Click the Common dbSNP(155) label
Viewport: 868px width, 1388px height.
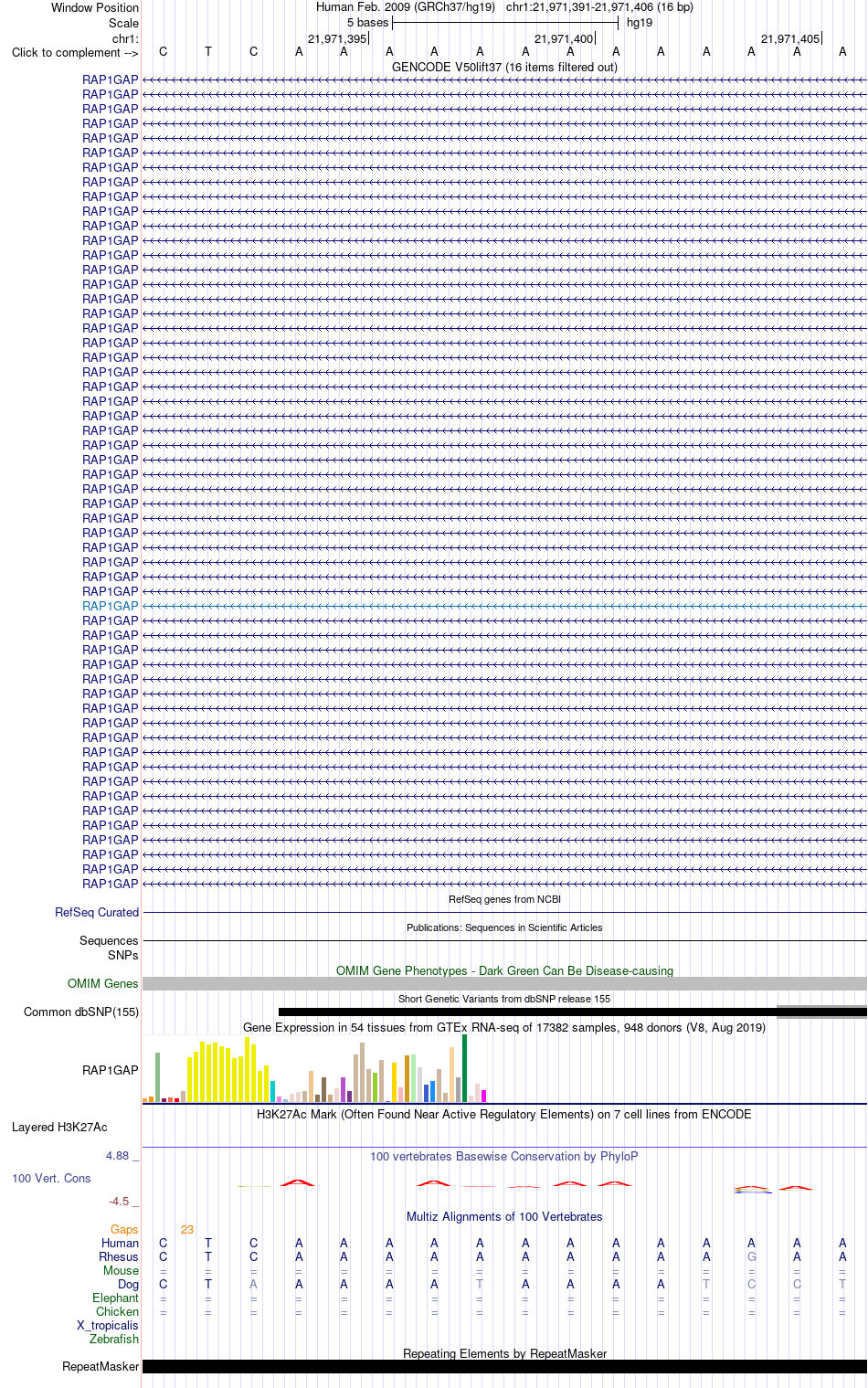click(81, 1012)
